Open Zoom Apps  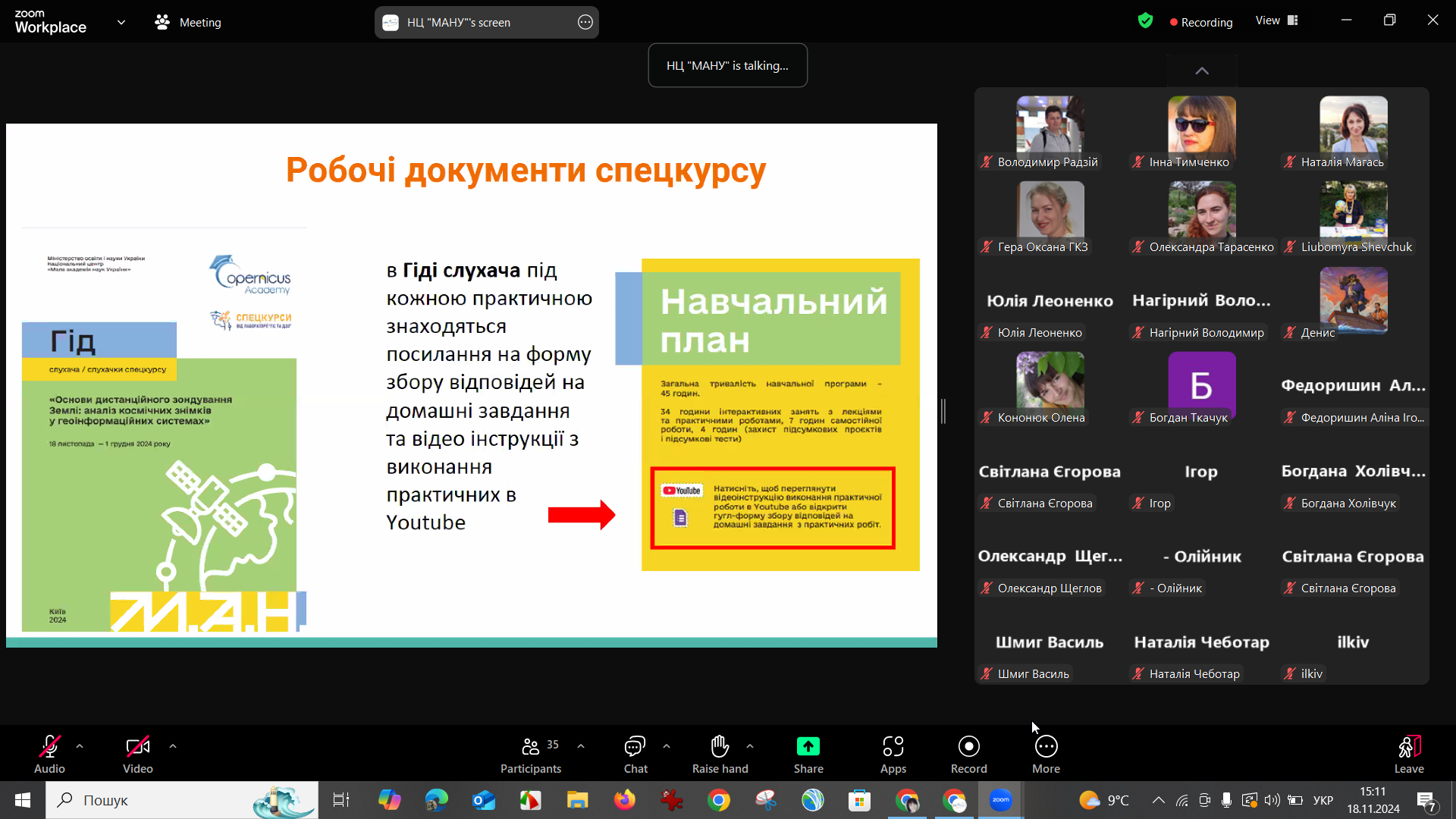pos(893,754)
